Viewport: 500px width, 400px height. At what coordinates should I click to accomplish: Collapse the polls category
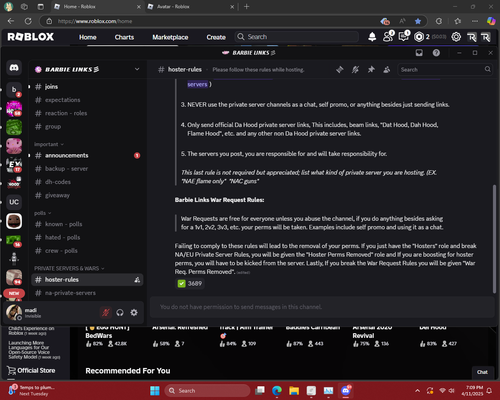tap(42, 213)
